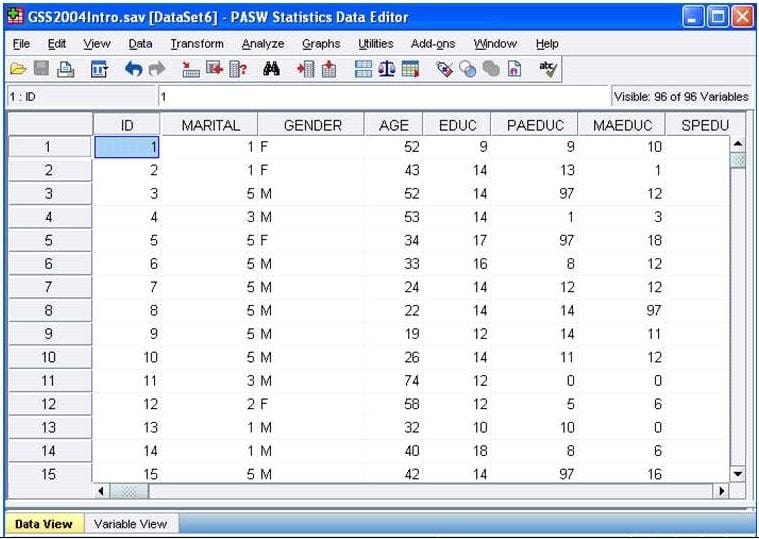Open the Graphs menu
Viewport: 759px width, 539px height.
click(321, 44)
